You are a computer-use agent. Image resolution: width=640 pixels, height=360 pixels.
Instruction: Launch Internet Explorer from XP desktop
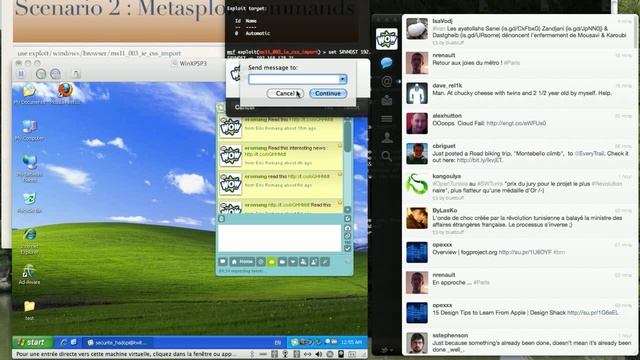(x=29, y=241)
